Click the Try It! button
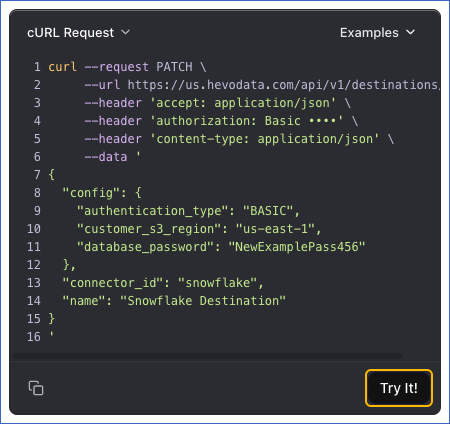This screenshot has height=424, width=450. (399, 388)
